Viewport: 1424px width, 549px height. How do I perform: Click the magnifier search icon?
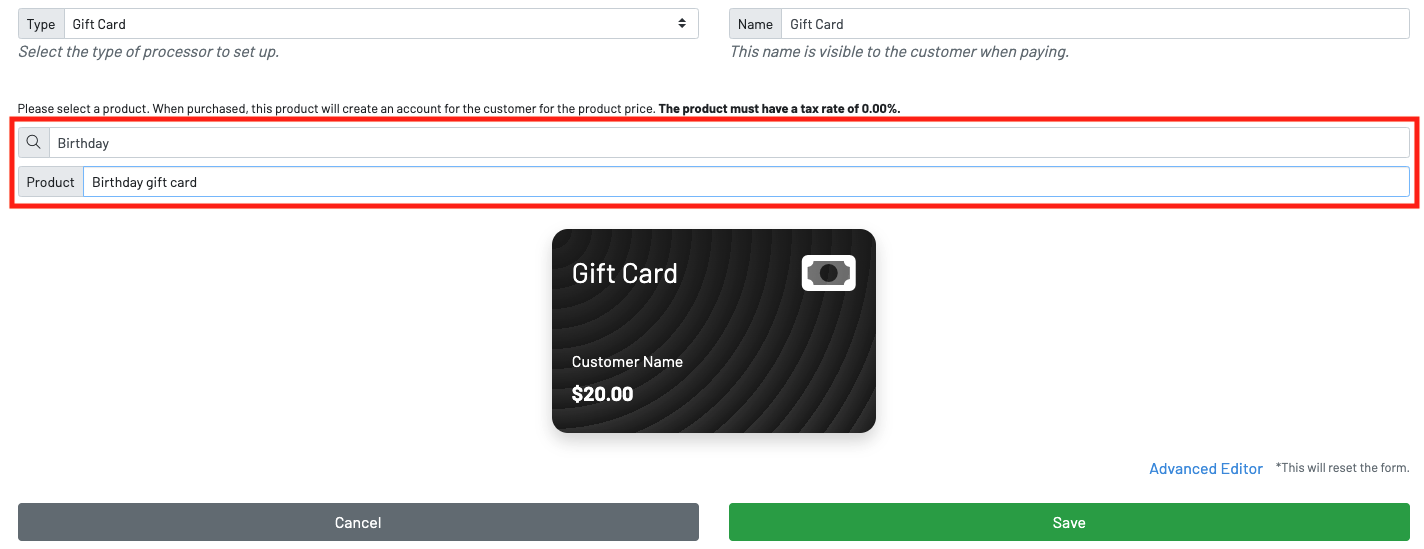pyautogui.click(x=33, y=143)
